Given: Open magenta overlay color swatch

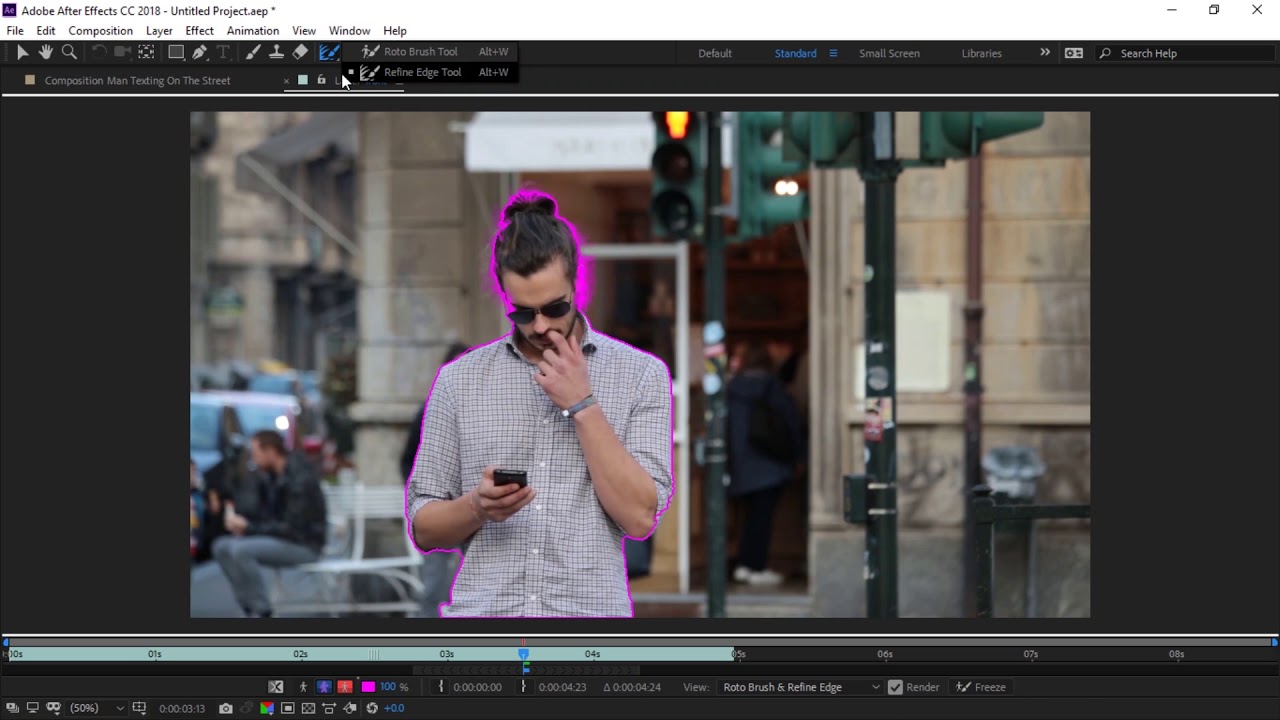Looking at the screenshot, I should click(x=368, y=687).
